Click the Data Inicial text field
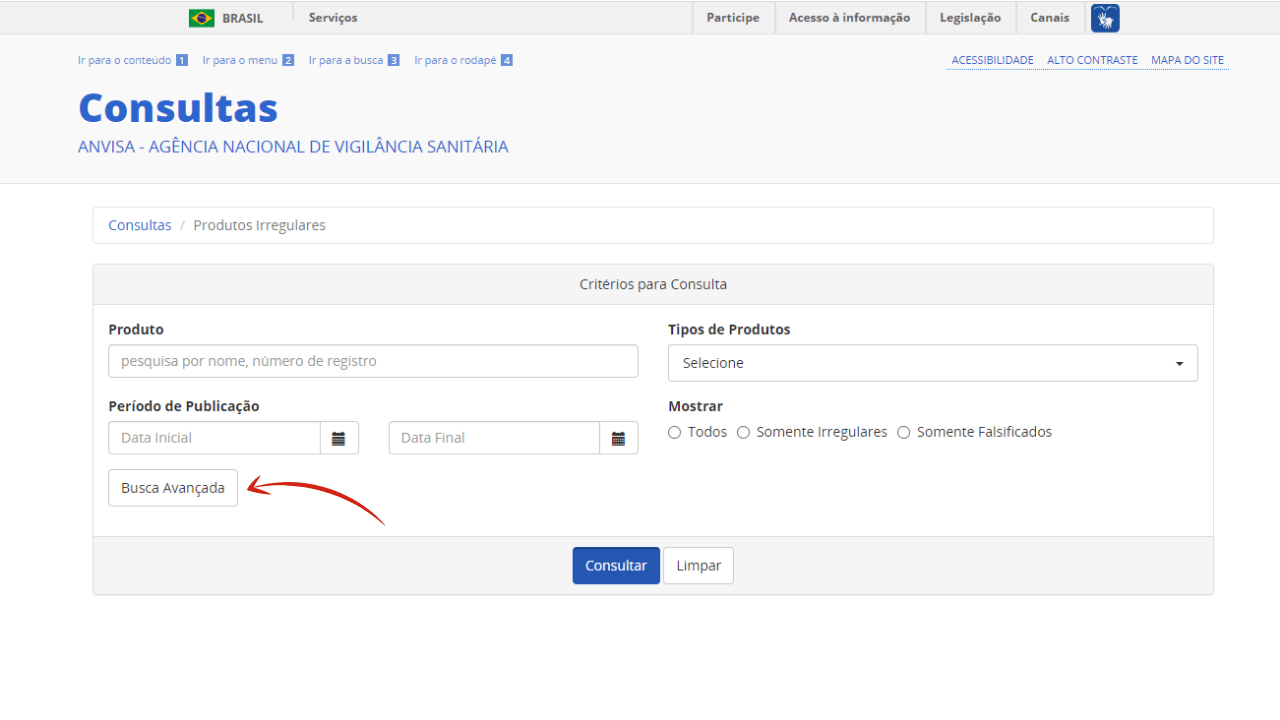Image resolution: width=1280 pixels, height=720 pixels. pyautogui.click(x=214, y=437)
